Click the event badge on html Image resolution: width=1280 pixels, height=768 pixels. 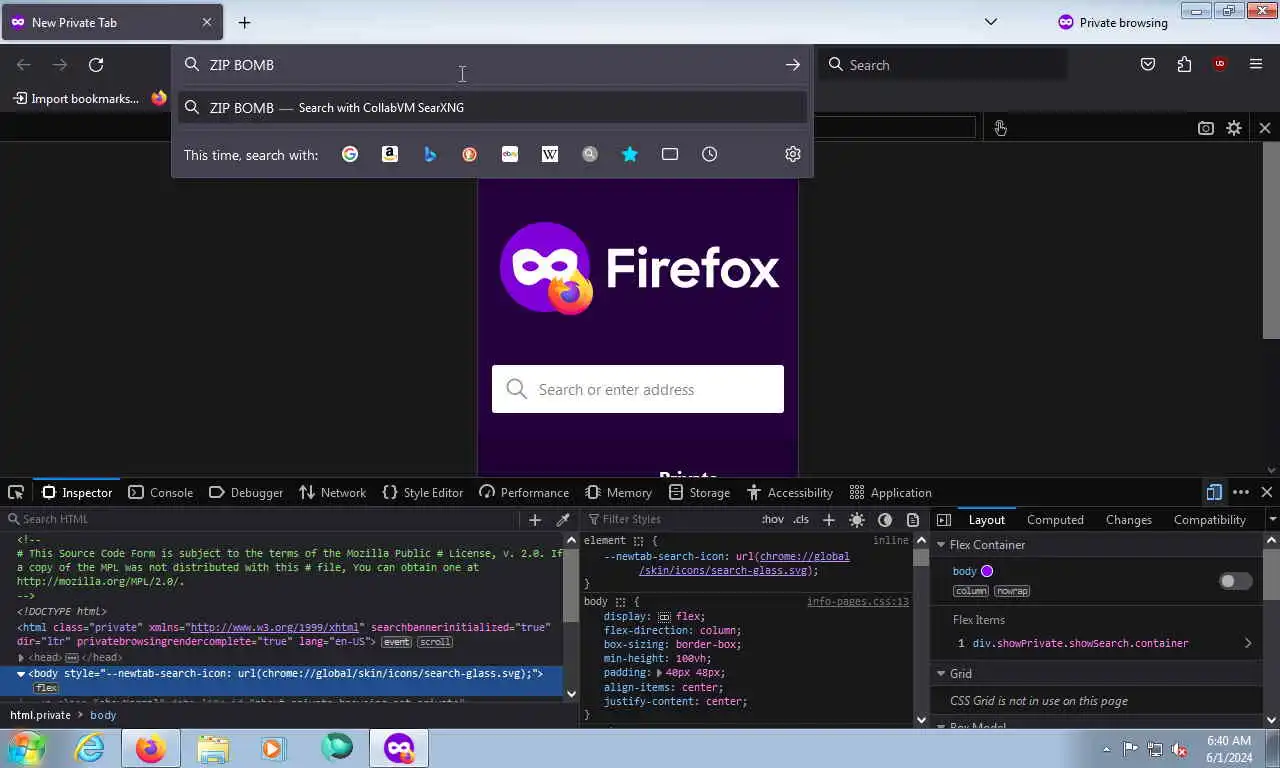click(x=397, y=642)
